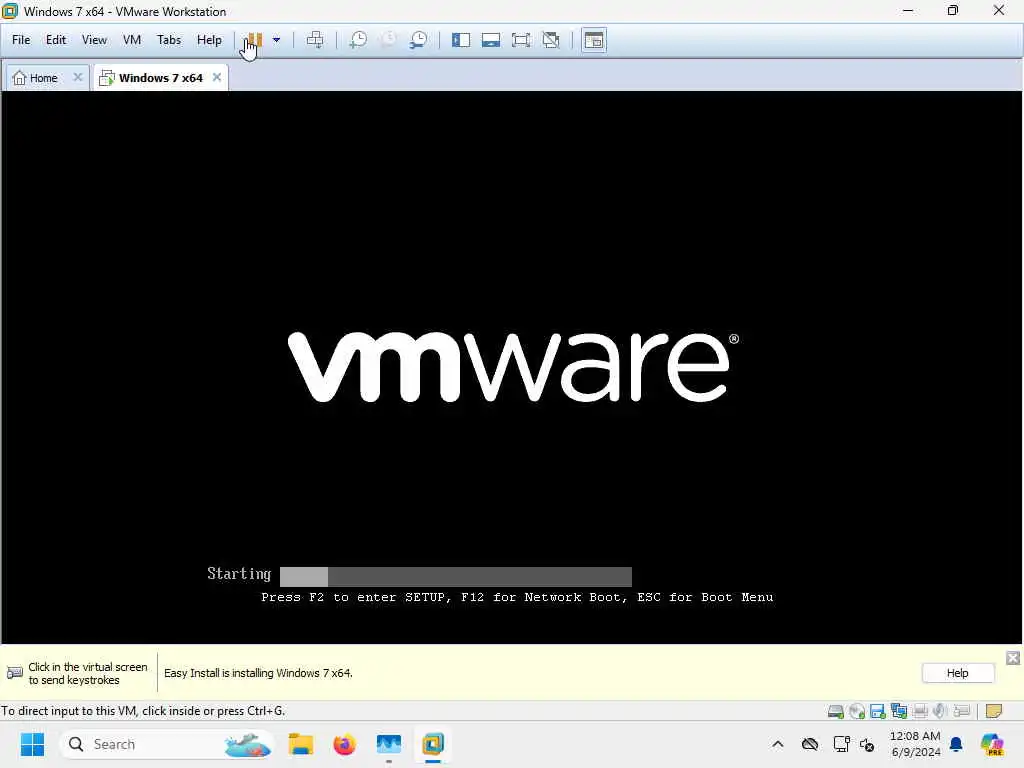Close the Windows 7 x64 tab
Screen dimensions: 1024x768
point(217,77)
